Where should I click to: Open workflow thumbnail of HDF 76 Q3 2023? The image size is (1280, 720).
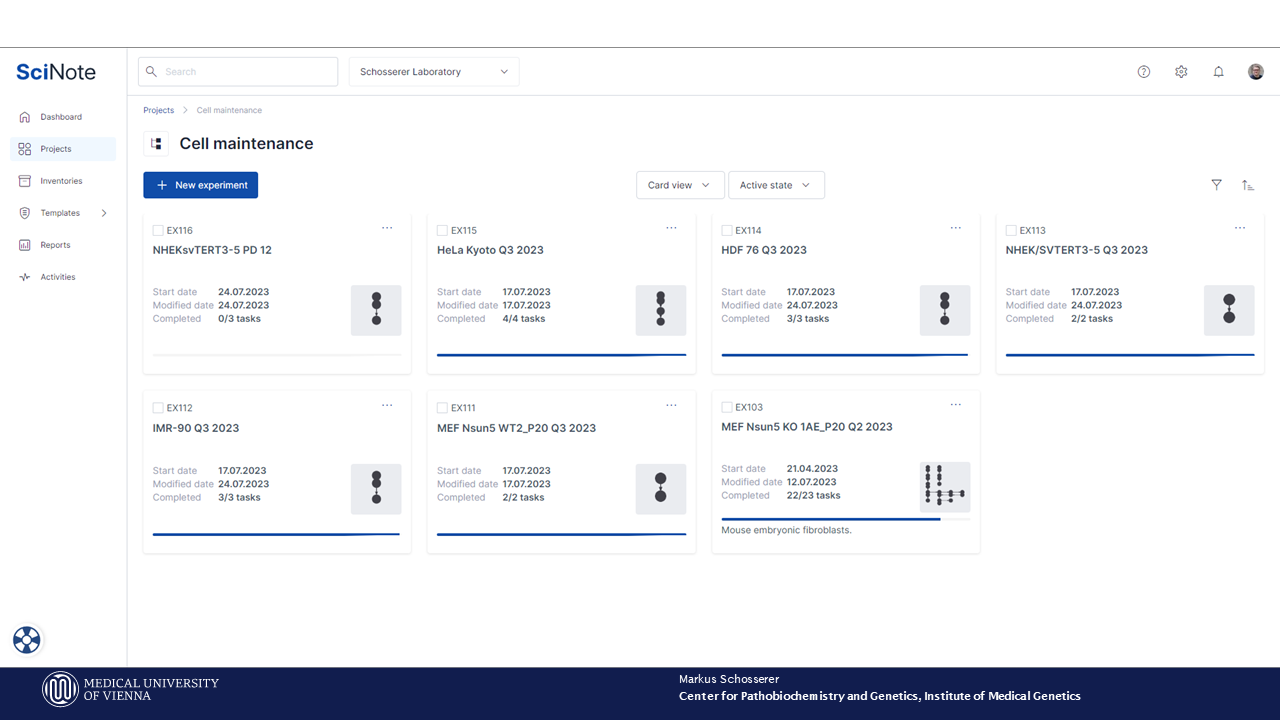(x=945, y=310)
